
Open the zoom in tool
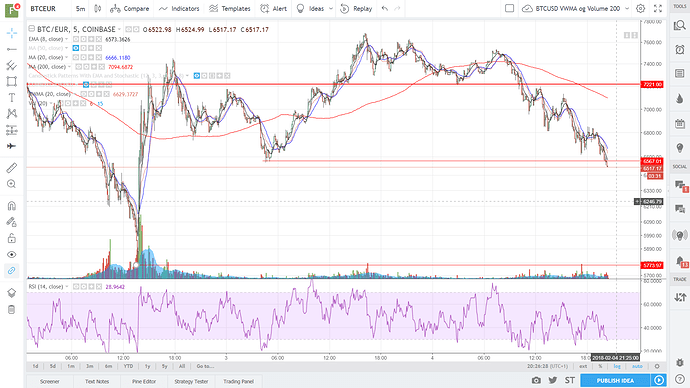11,184
